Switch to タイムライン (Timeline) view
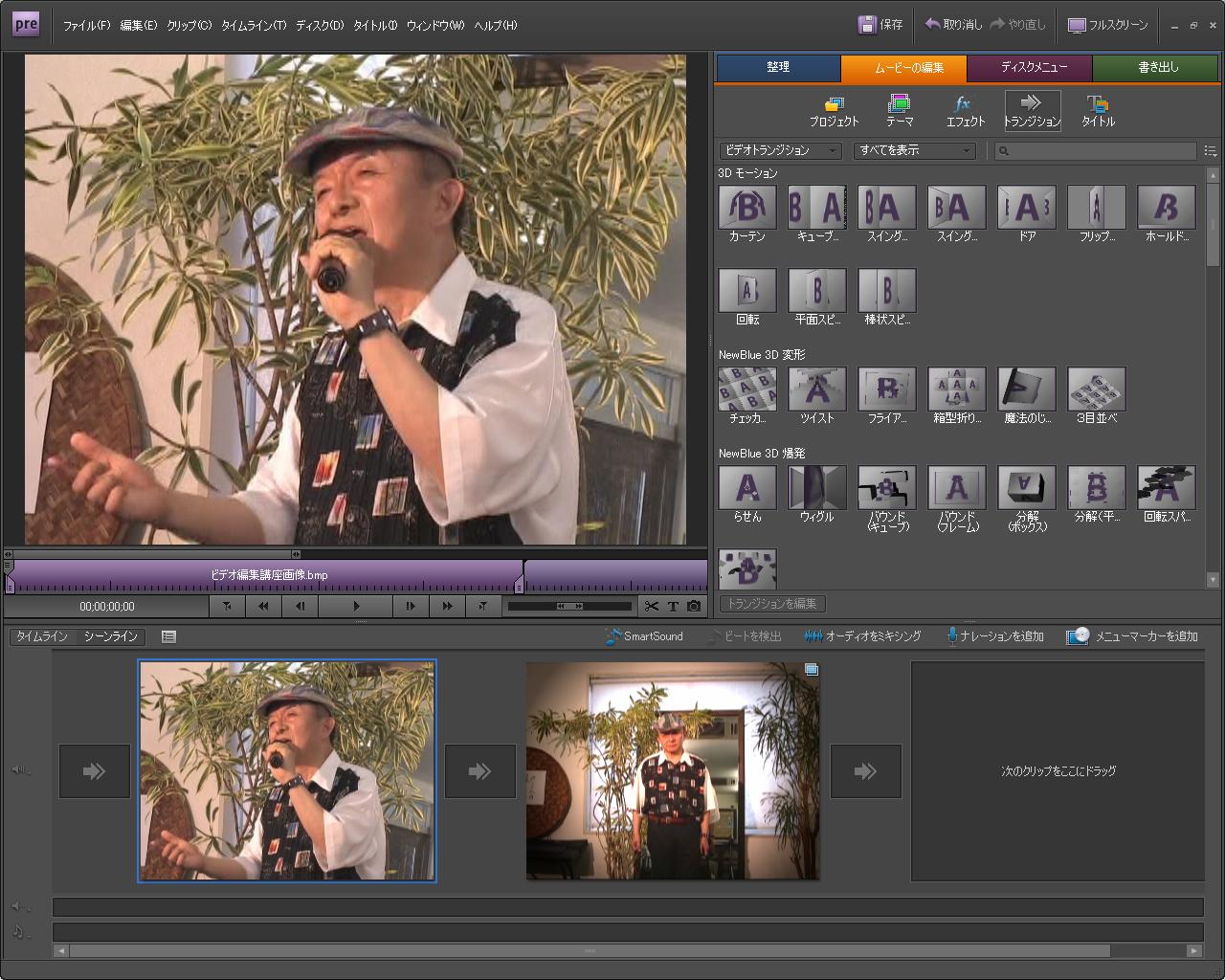 tap(42, 636)
